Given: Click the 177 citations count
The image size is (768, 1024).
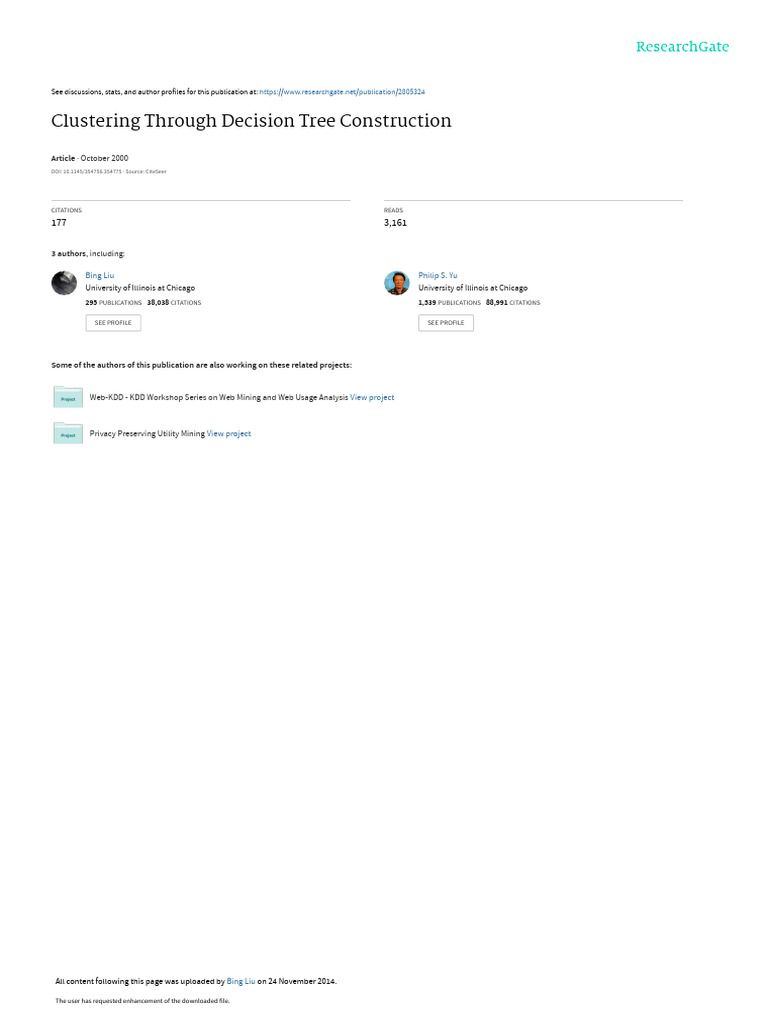Looking at the screenshot, I should (59, 223).
